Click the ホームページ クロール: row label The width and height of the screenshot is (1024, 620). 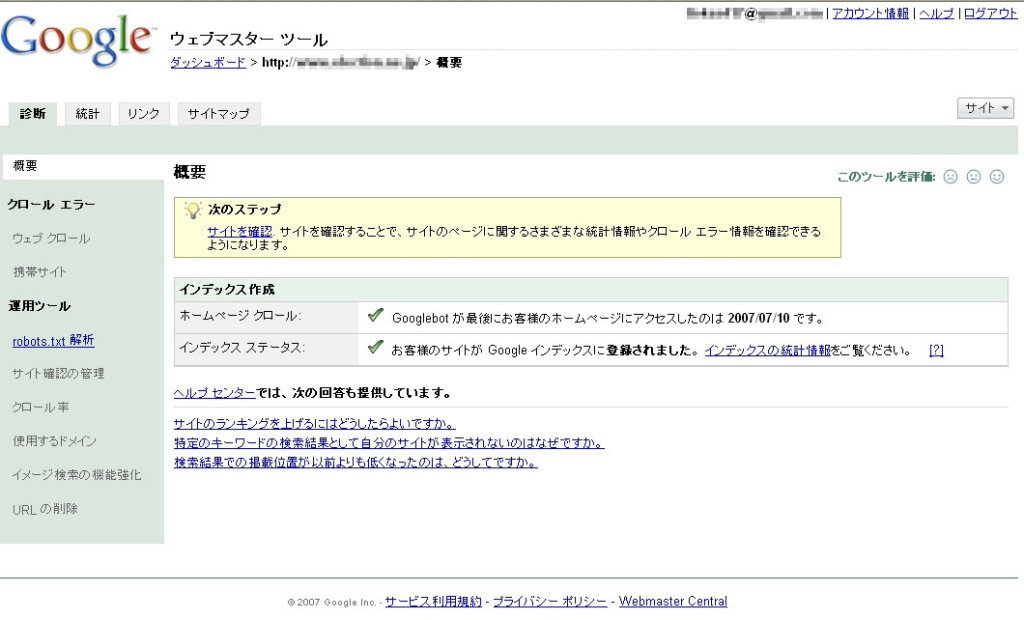(240, 316)
